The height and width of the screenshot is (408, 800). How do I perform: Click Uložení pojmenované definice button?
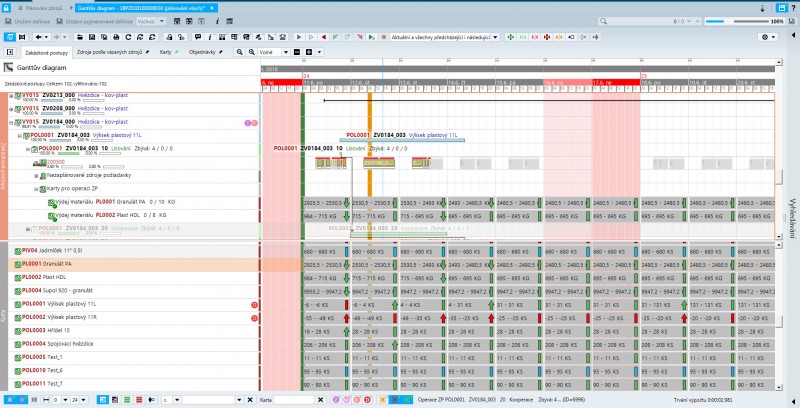pos(83,20)
